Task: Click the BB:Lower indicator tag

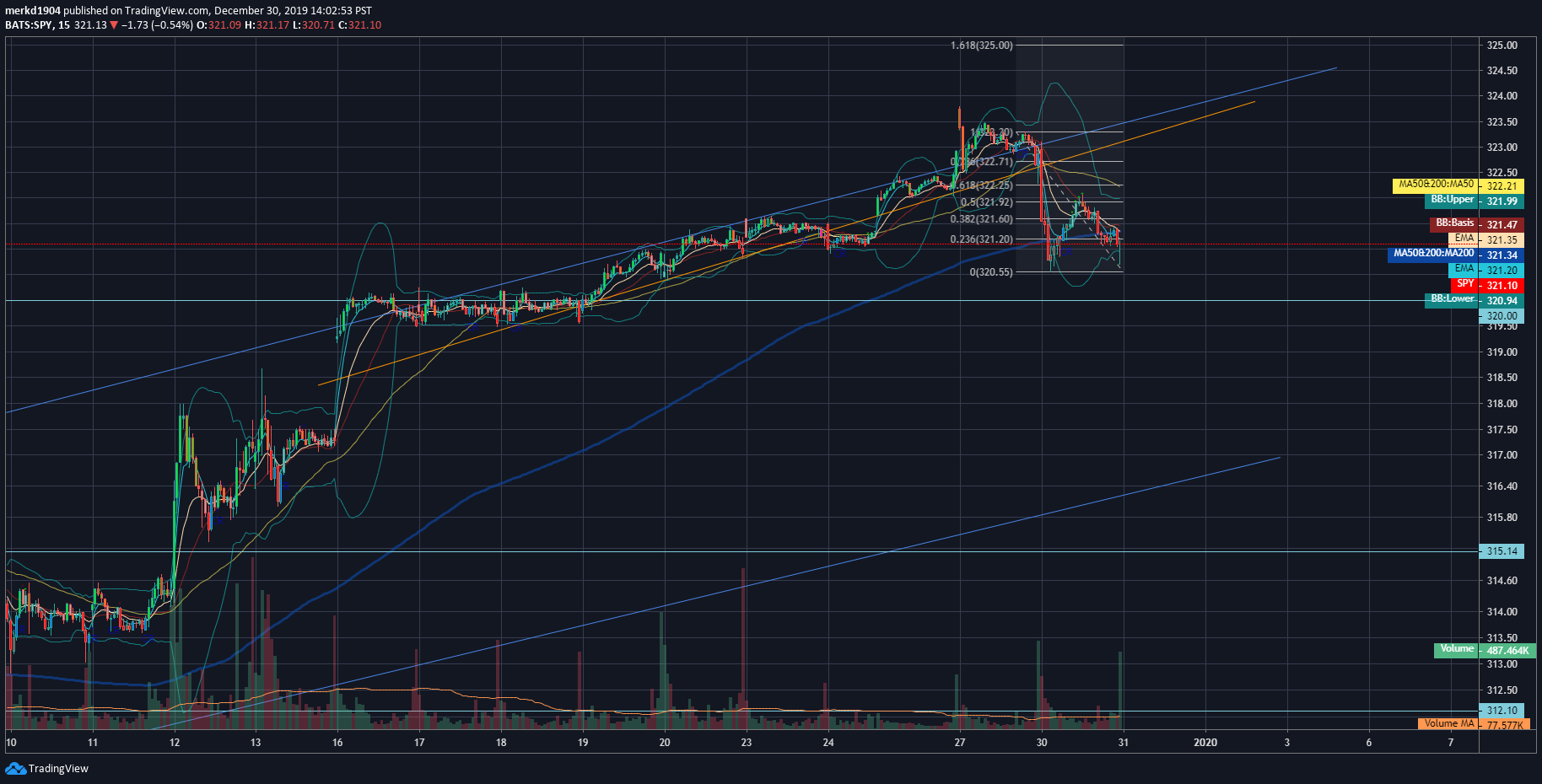Action: coord(1452,299)
